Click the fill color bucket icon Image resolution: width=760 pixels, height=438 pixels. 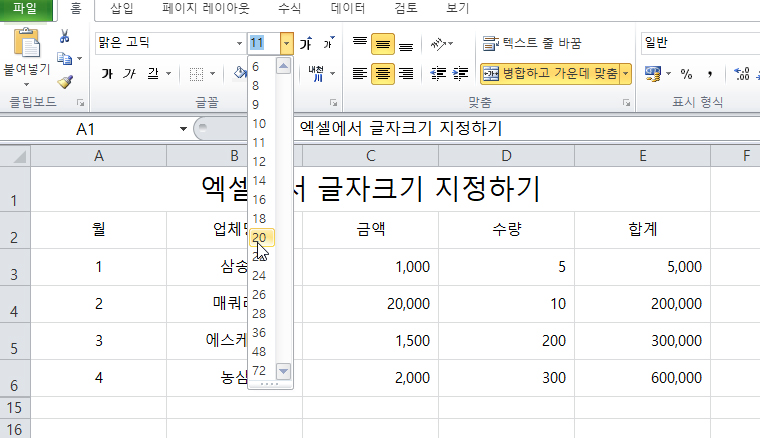coord(240,73)
